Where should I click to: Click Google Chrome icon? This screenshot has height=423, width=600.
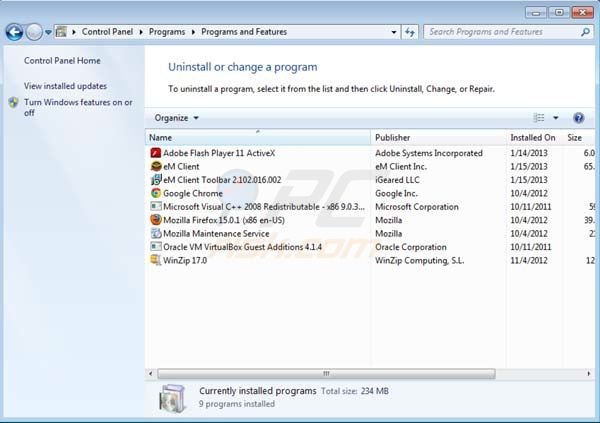(x=156, y=193)
